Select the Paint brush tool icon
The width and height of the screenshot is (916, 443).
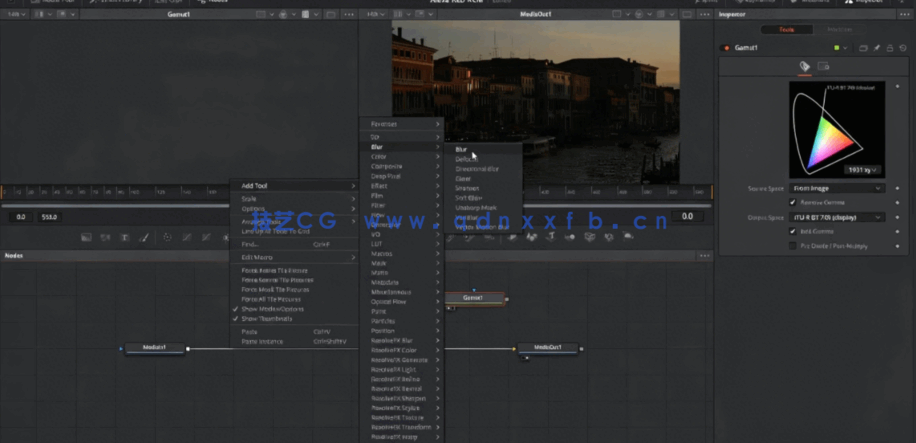144,237
